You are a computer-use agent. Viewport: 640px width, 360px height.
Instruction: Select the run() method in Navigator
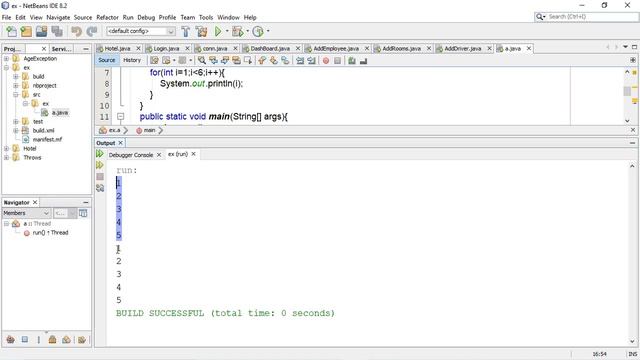pyautogui.click(x=50, y=233)
